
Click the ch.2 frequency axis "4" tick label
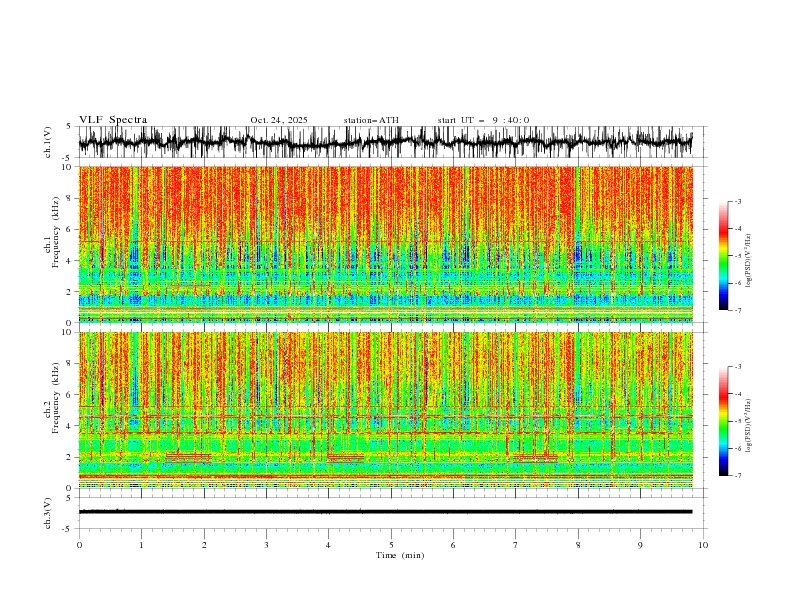(70, 426)
